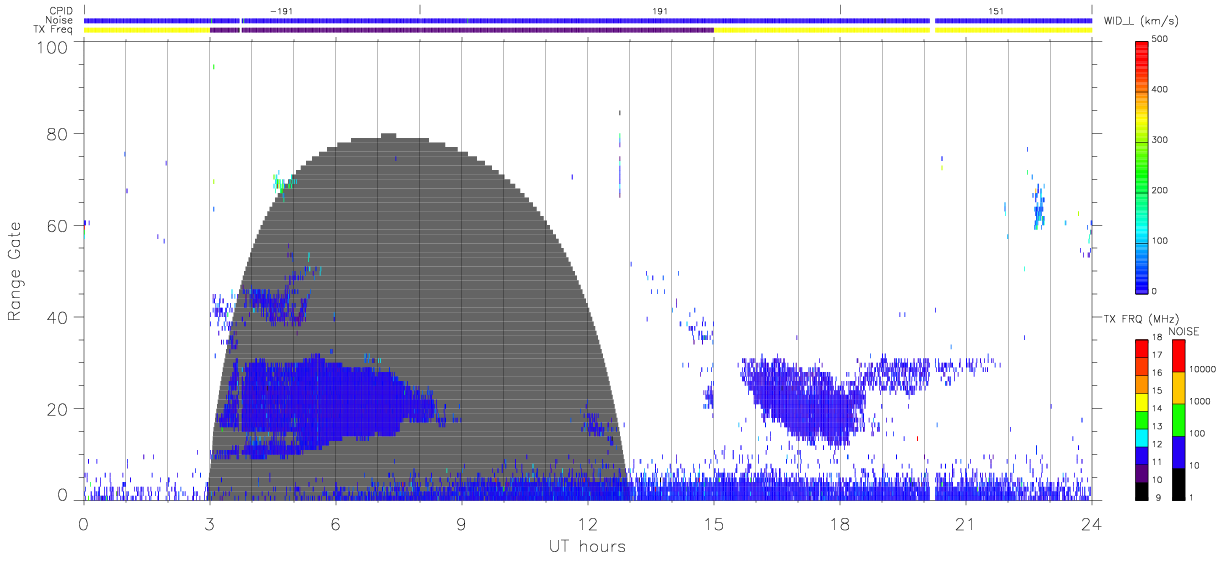The width and height of the screenshot is (1228, 567).
Task: Click the 20 tick on Range Gate axis
Action: pyautogui.click(x=59, y=410)
